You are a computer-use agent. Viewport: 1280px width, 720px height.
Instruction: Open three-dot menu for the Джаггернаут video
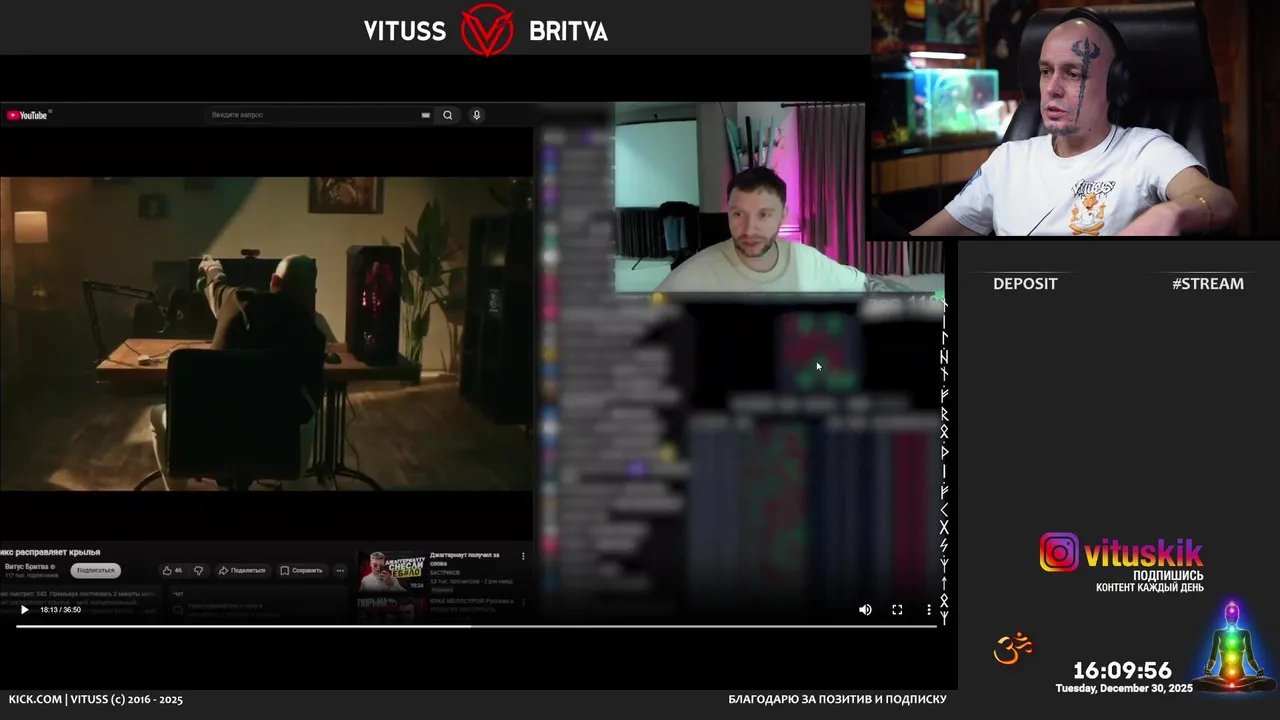[x=523, y=556]
